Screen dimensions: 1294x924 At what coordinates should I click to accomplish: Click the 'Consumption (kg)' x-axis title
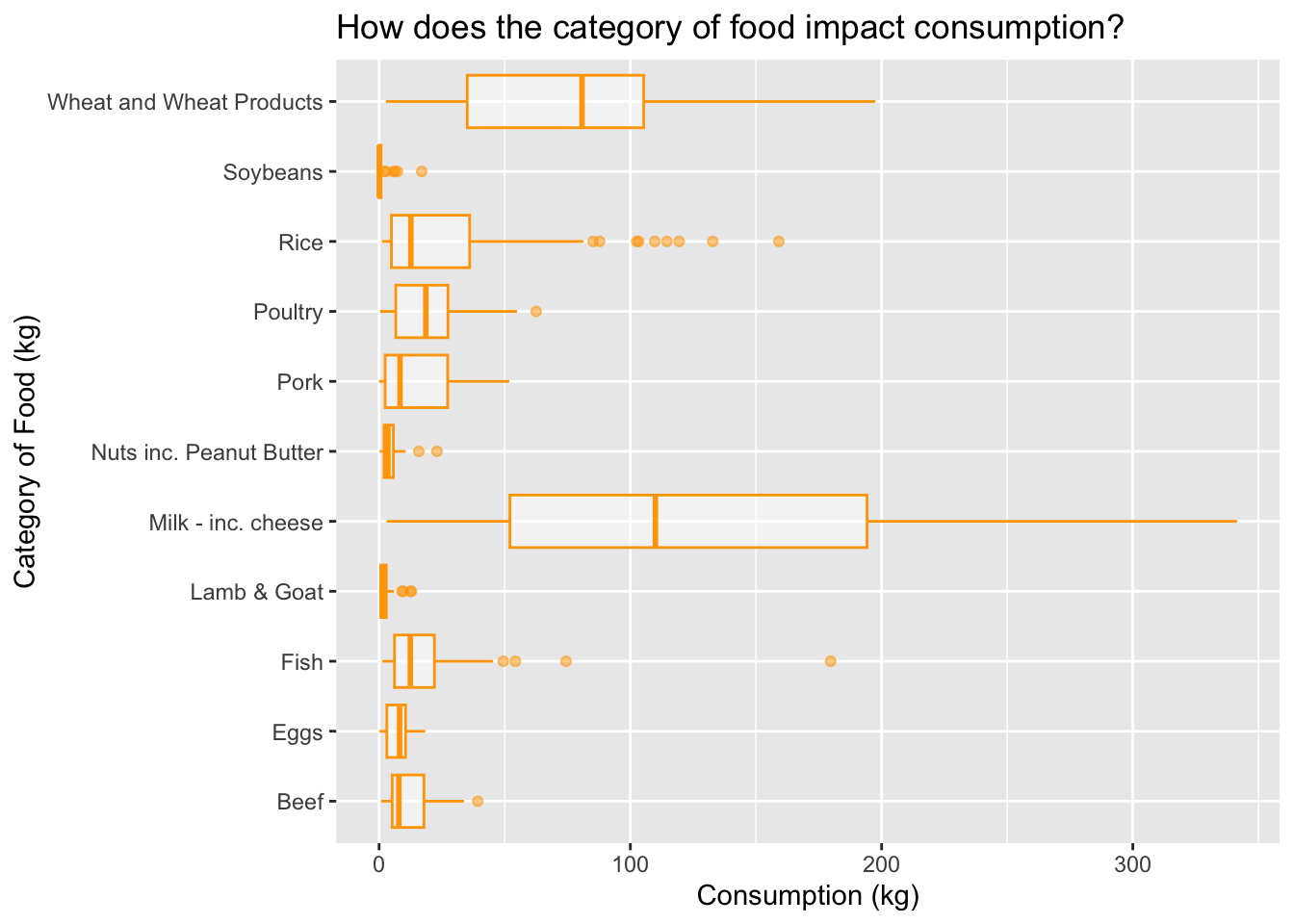tap(808, 896)
